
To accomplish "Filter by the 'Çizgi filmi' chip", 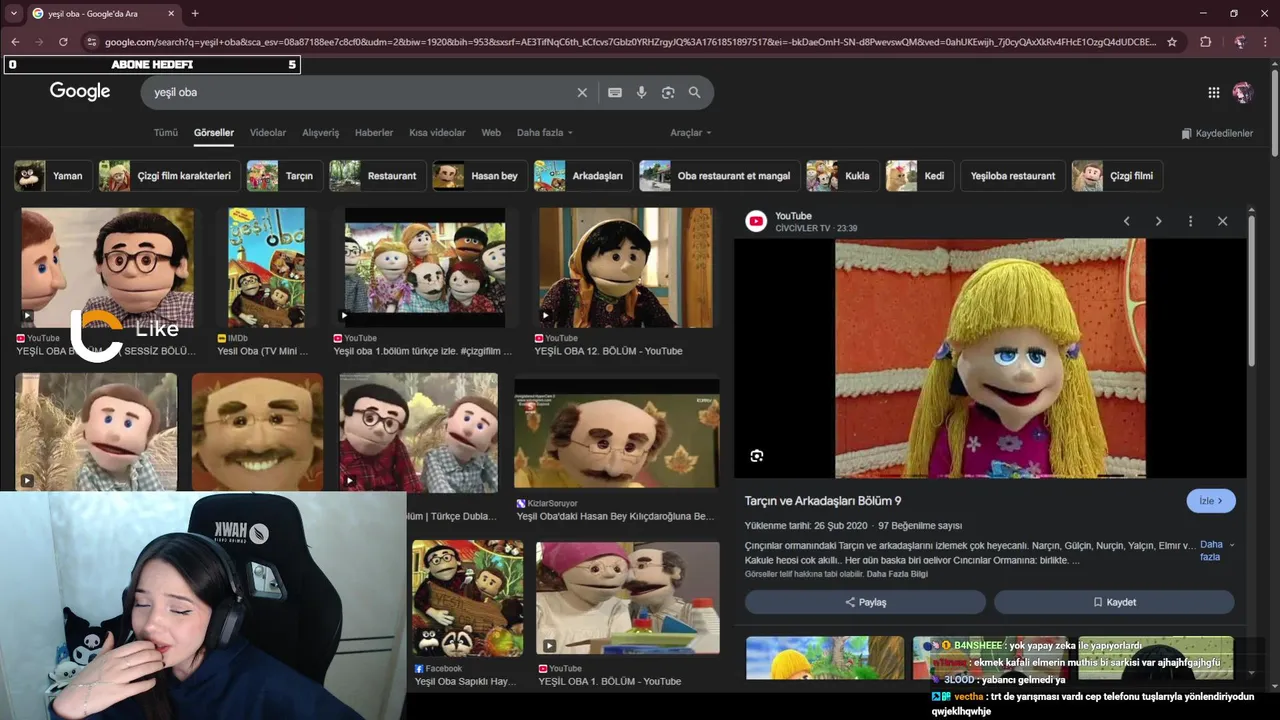I will pos(1116,176).
